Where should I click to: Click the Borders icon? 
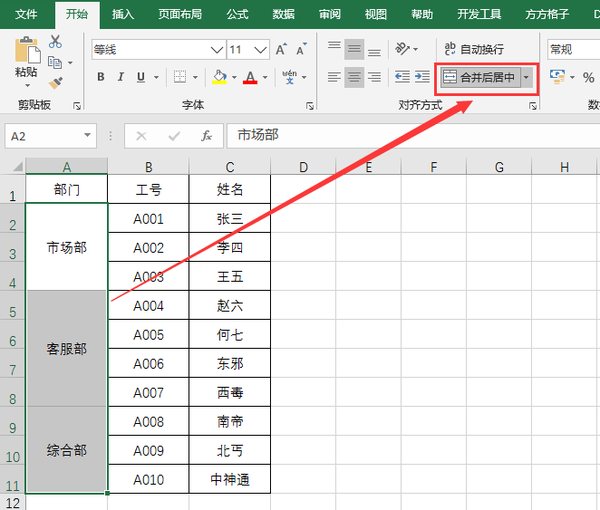tap(180, 77)
